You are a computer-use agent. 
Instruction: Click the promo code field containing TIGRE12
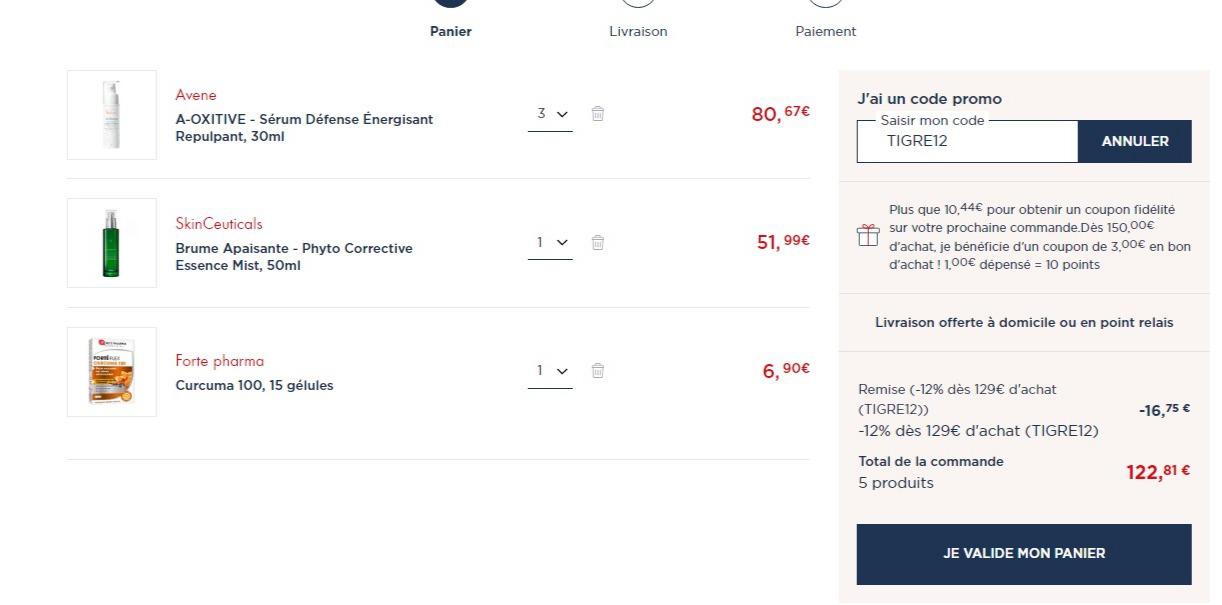coord(966,142)
